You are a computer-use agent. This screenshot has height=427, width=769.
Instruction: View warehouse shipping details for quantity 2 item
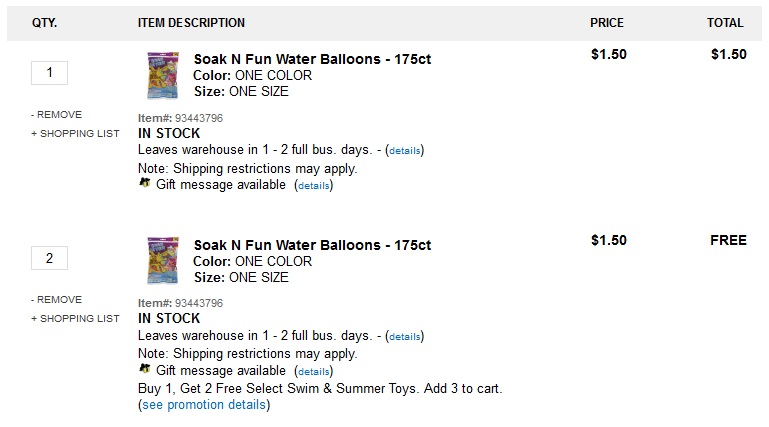tap(405, 337)
